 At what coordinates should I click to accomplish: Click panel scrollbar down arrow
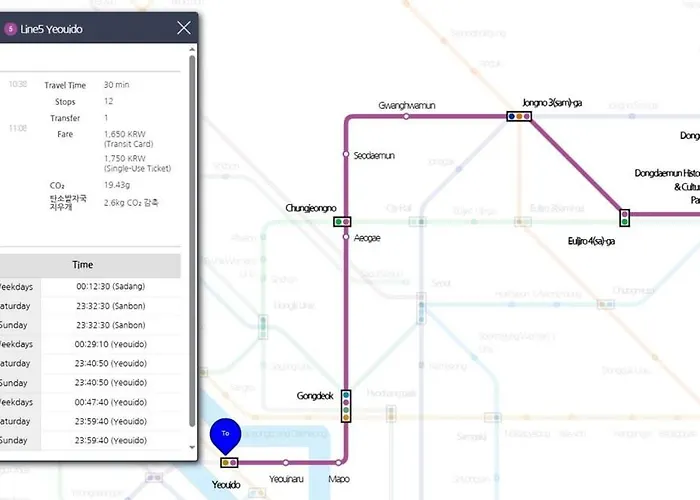click(192, 447)
